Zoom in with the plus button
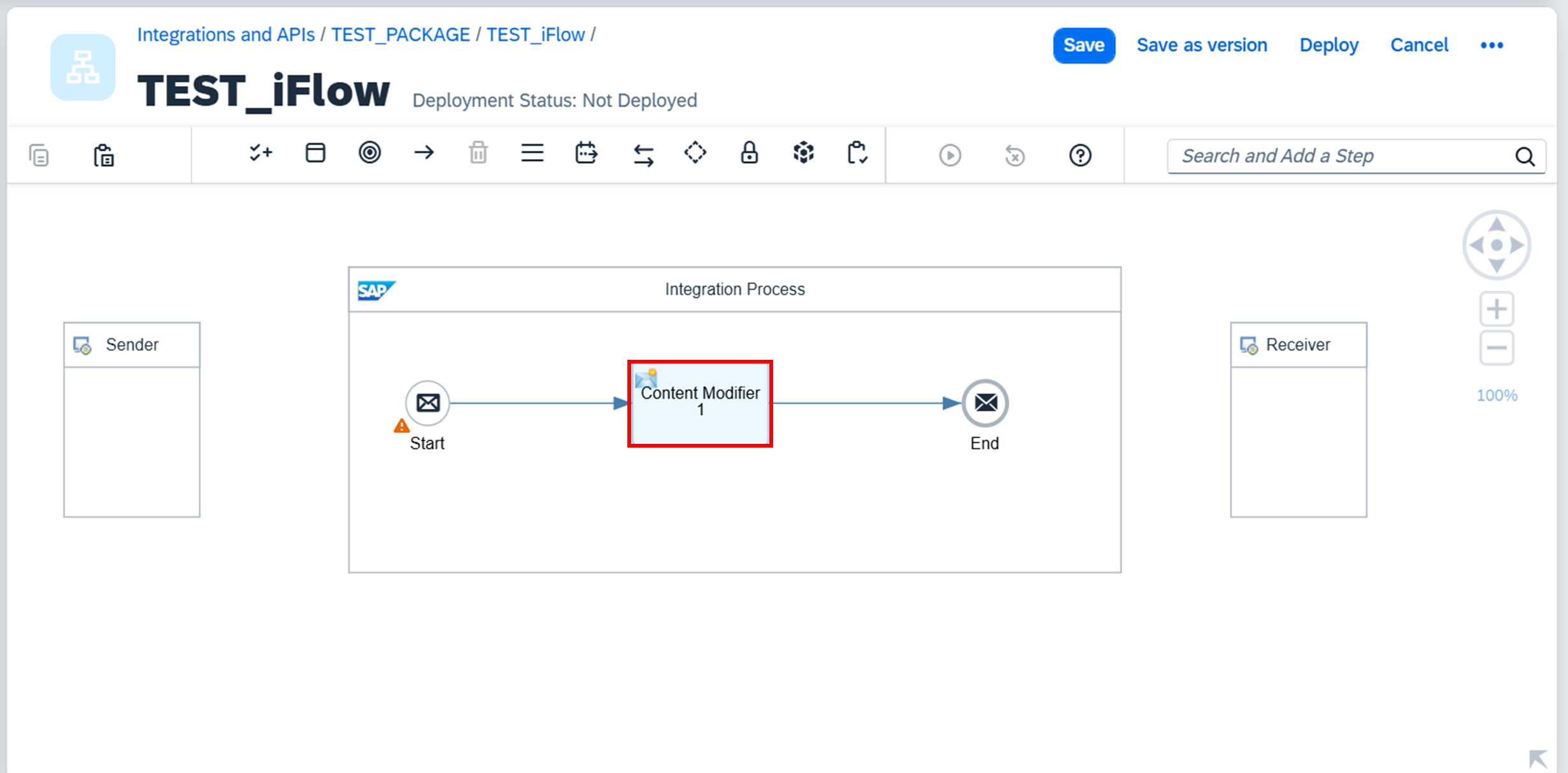 click(1496, 309)
